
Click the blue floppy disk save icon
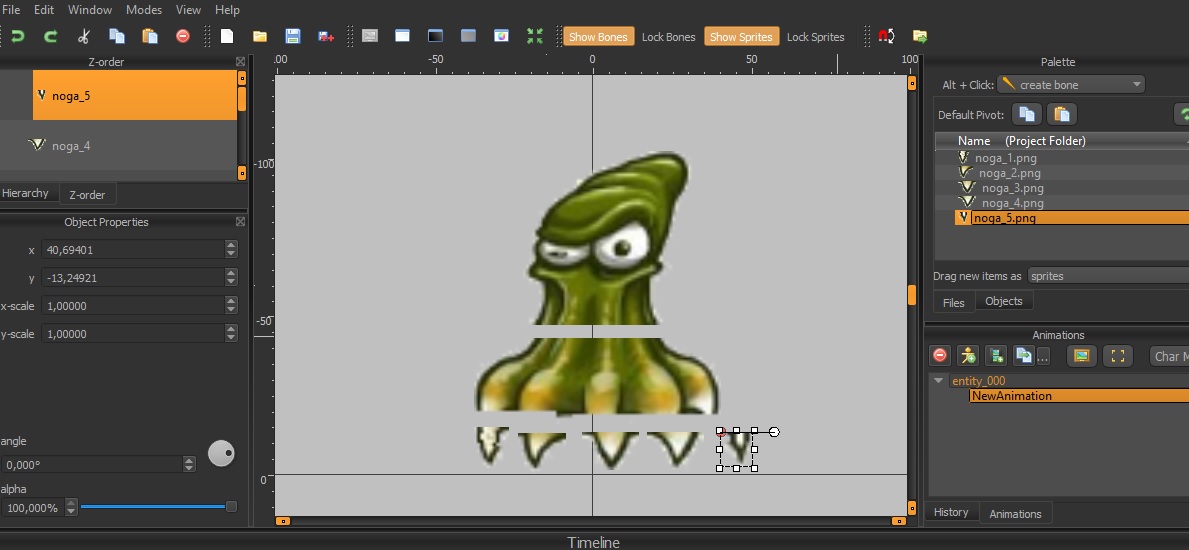click(x=293, y=36)
